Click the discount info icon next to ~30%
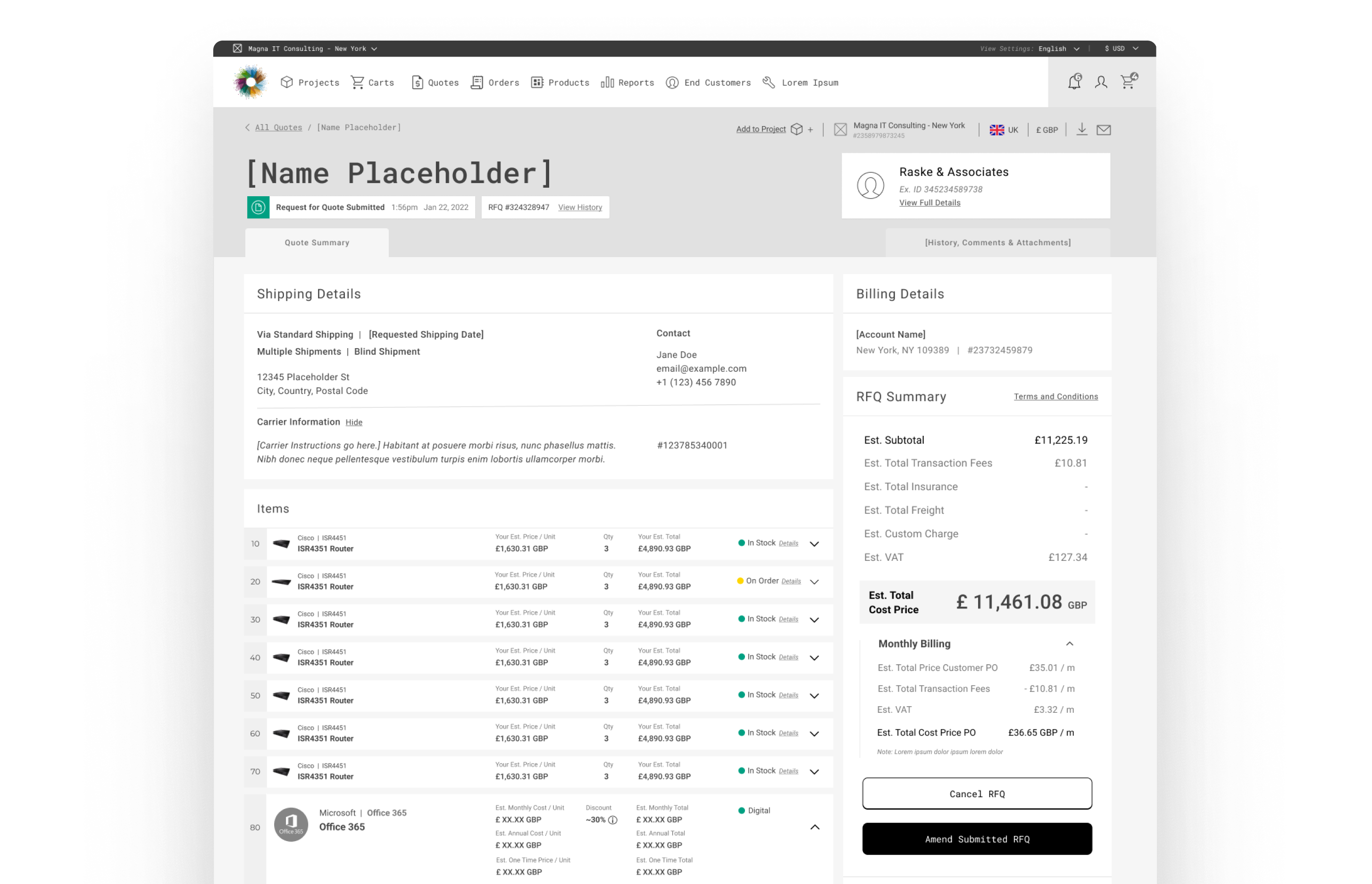Viewport: 1372px width, 884px height. 612,820
